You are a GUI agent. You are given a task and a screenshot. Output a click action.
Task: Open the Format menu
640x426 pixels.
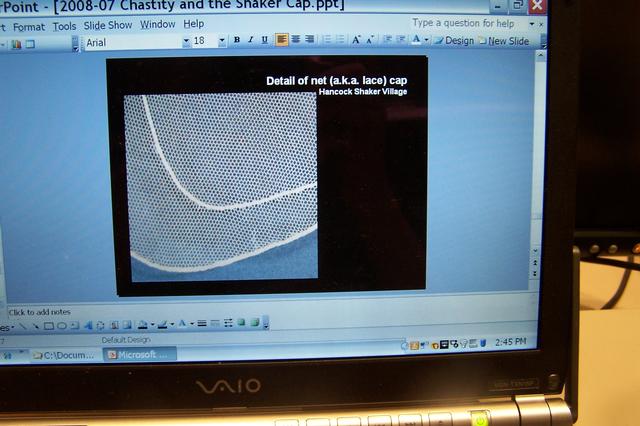coord(29,27)
